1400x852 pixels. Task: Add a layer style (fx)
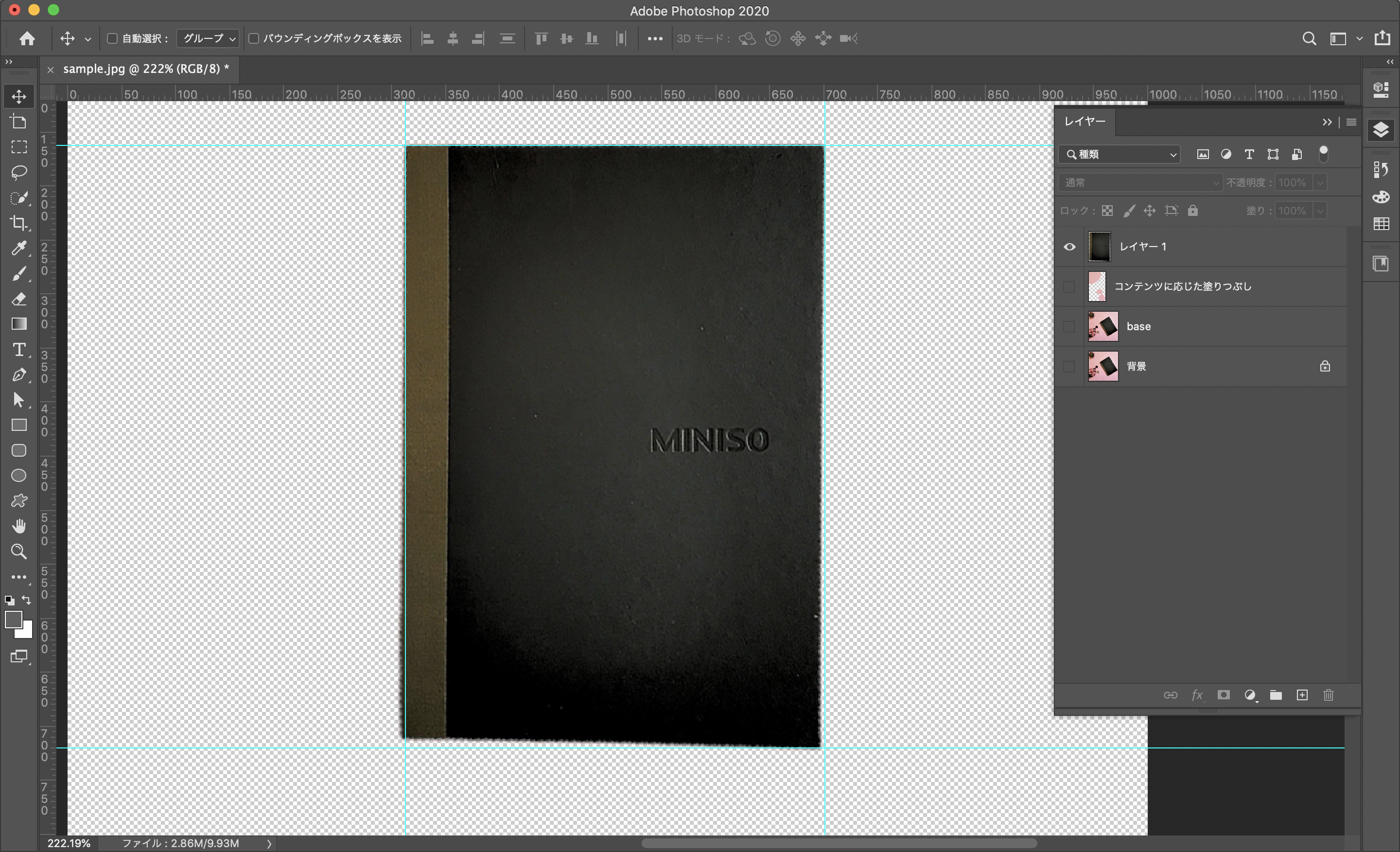coord(1197,694)
